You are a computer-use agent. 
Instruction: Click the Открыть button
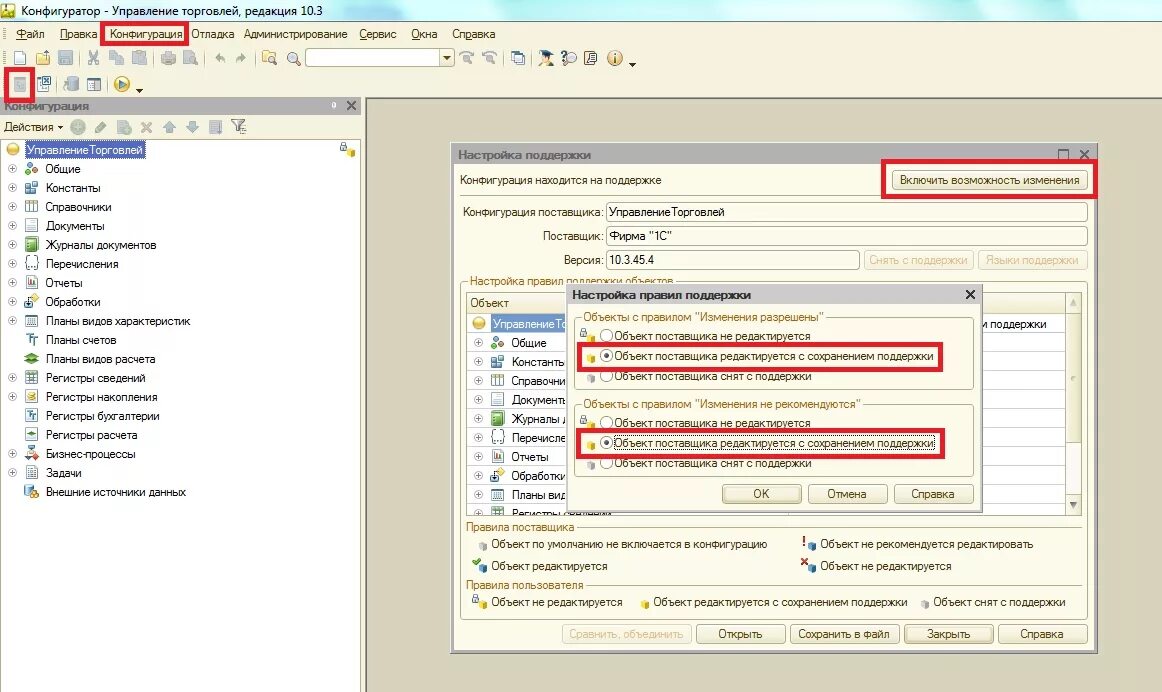pyautogui.click(x=740, y=634)
